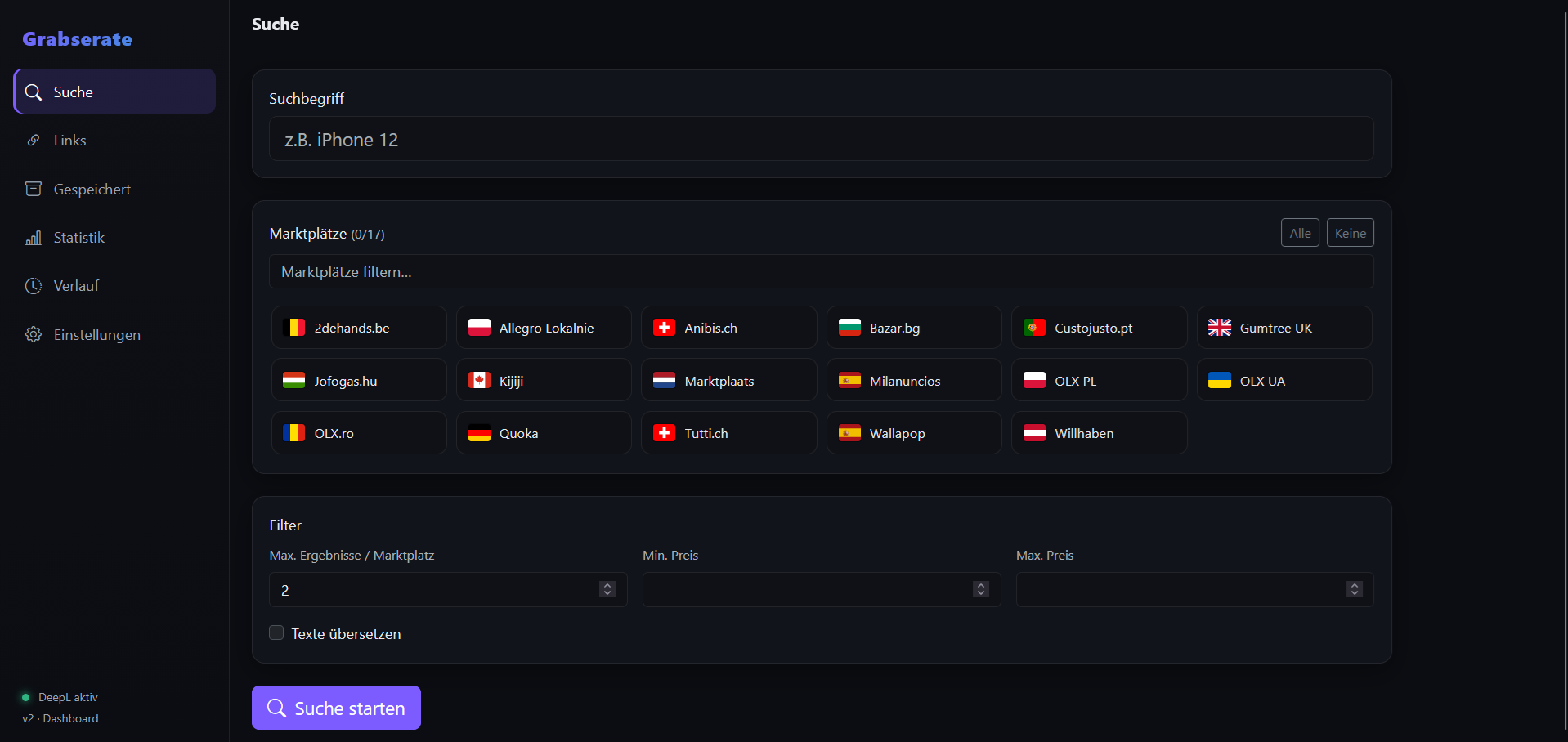Click Keine to deselect all marketplaces
This screenshot has width=1568, height=742.
coord(1351,233)
